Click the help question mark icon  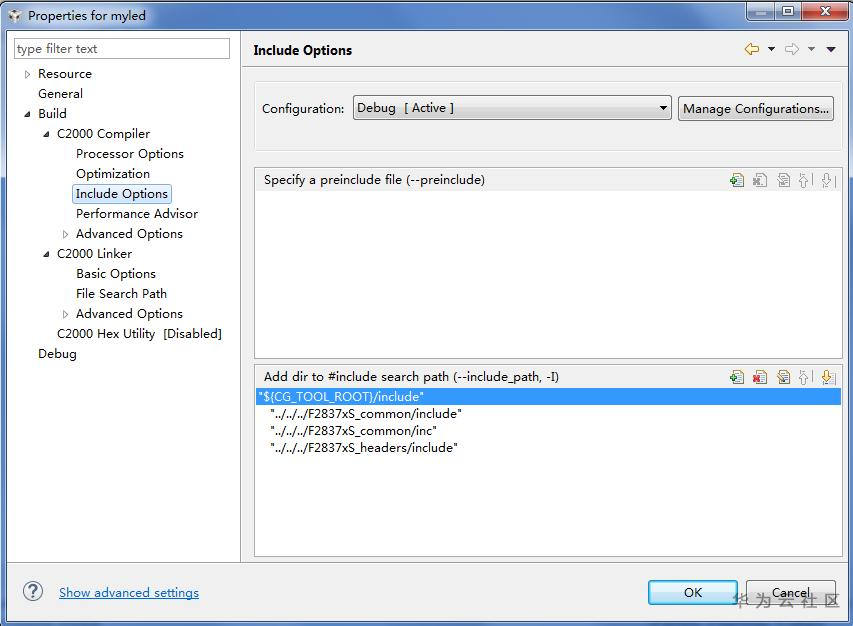coord(33,591)
